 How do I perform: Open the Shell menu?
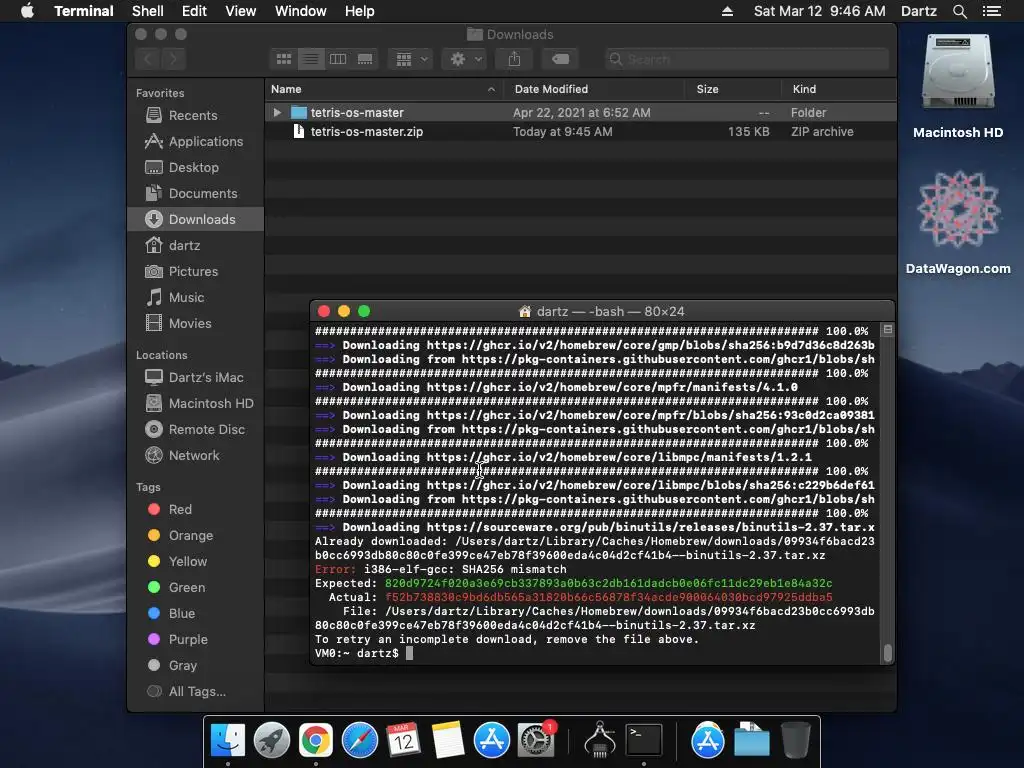[148, 11]
